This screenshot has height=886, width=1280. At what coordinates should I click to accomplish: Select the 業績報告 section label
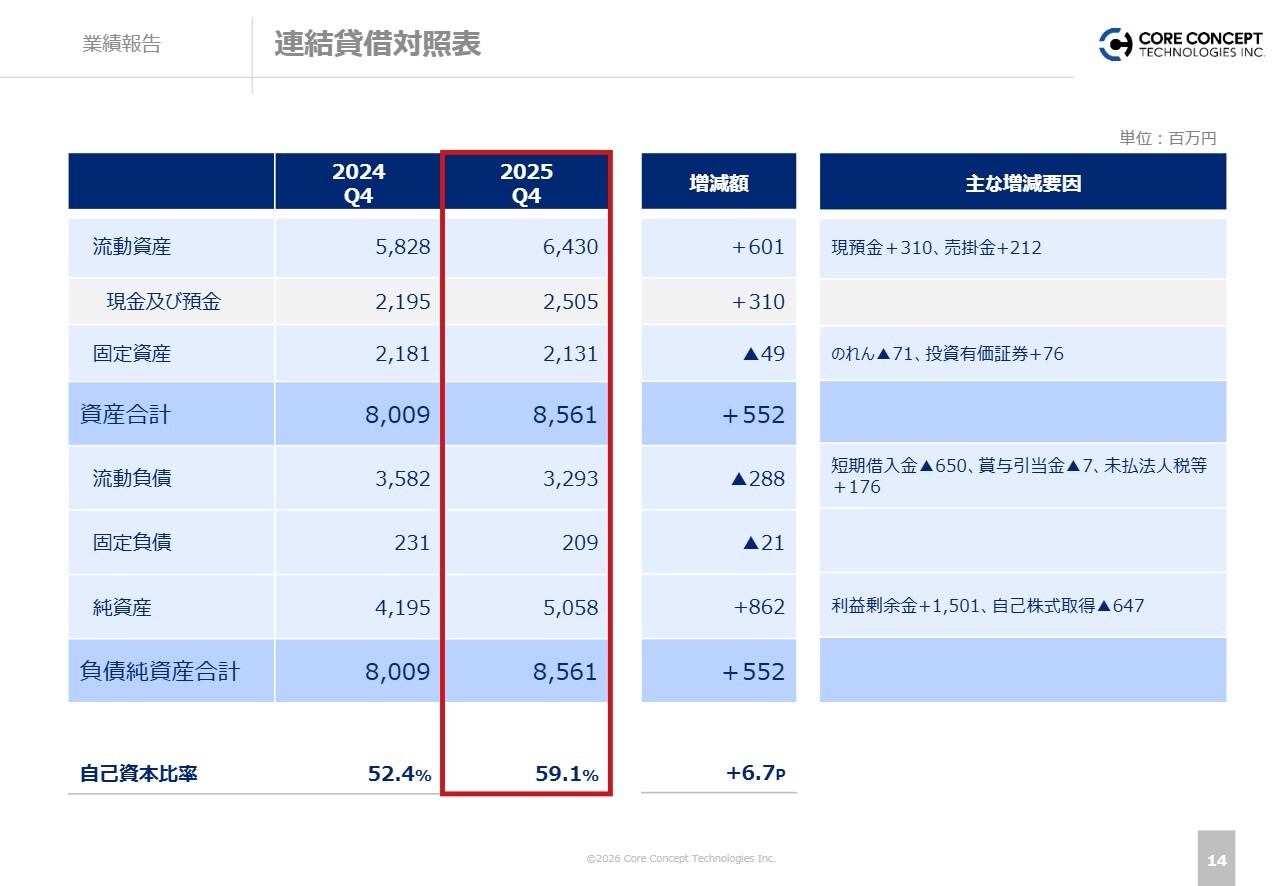pyautogui.click(x=121, y=44)
